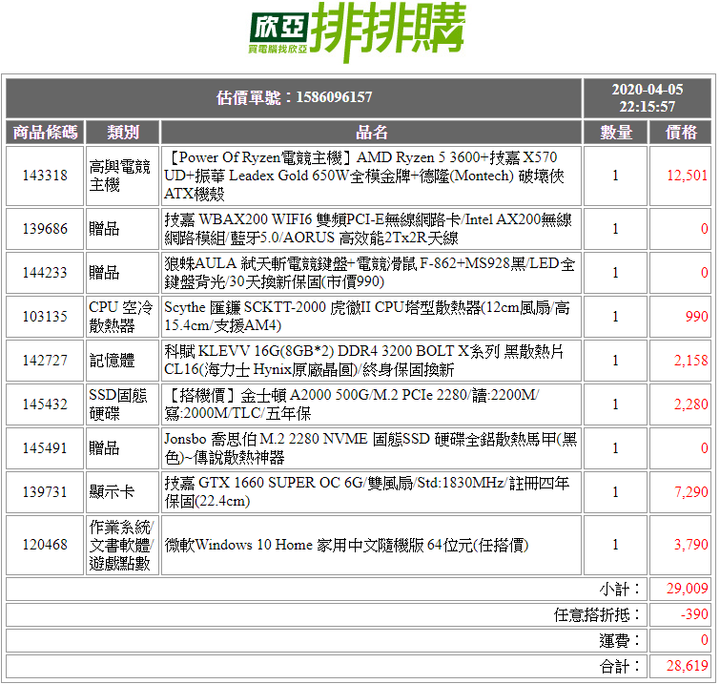Click the 欣亞 排排購 logo
The height and width of the screenshot is (684, 720).
[x=358, y=32]
